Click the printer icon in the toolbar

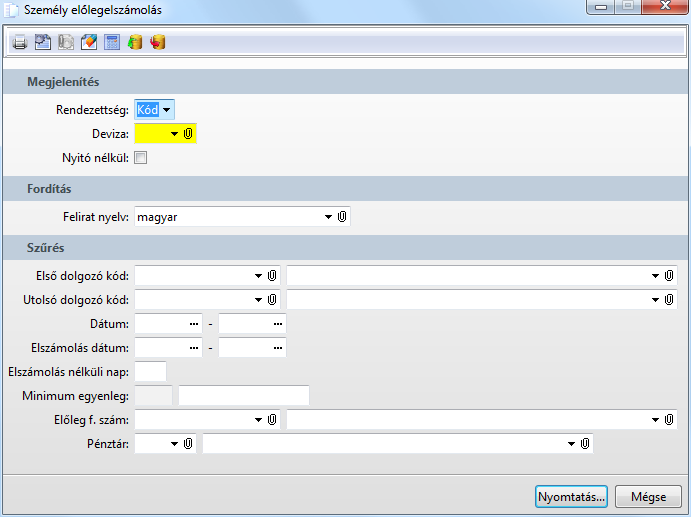click(20, 42)
